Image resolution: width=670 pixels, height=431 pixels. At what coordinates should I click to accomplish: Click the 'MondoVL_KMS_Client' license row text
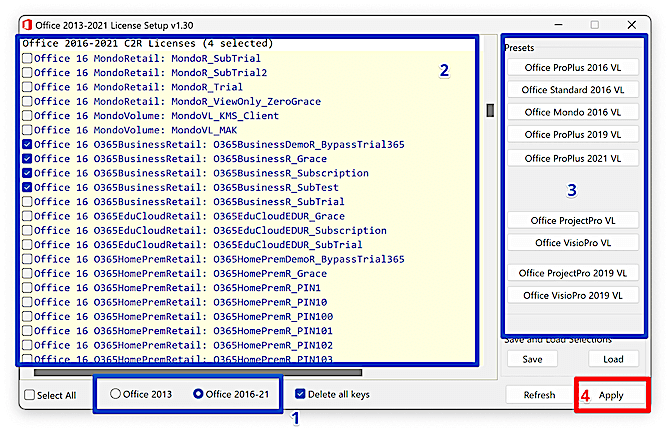[225, 116]
